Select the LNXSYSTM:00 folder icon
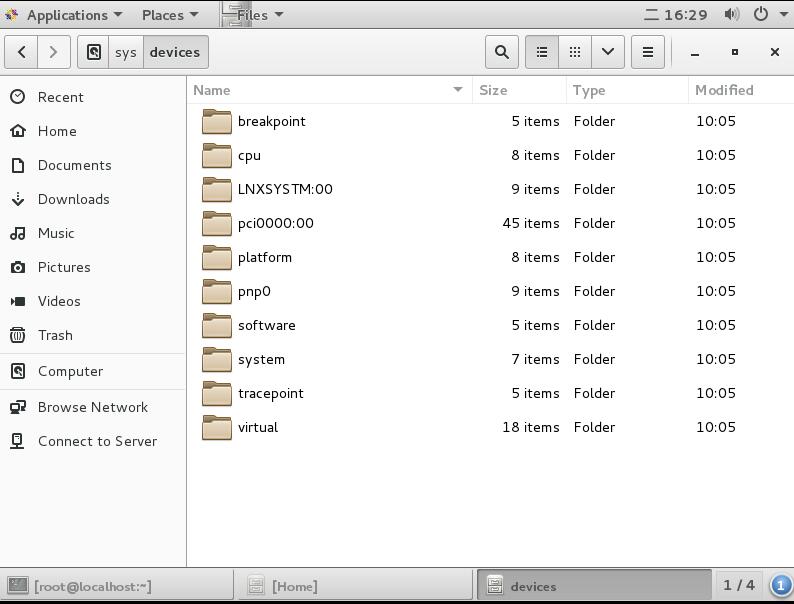This screenshot has width=794, height=604. pos(217,189)
